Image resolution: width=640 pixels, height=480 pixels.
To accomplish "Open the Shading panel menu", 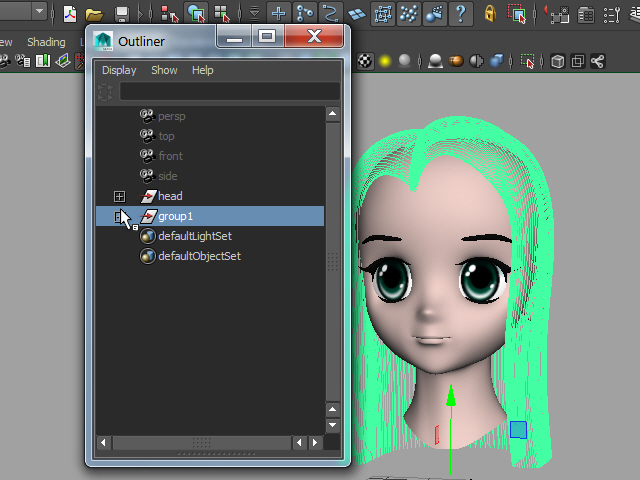I will (x=46, y=42).
